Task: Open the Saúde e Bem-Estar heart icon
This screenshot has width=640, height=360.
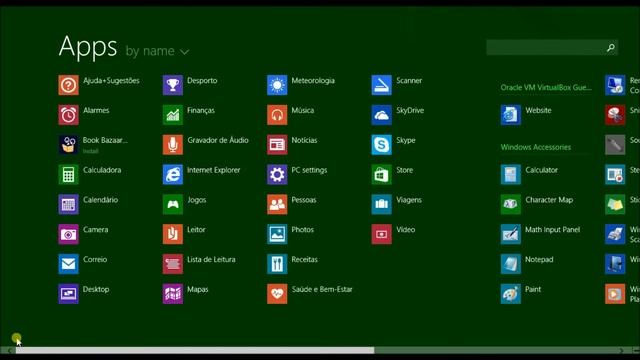Action: pyautogui.click(x=277, y=293)
